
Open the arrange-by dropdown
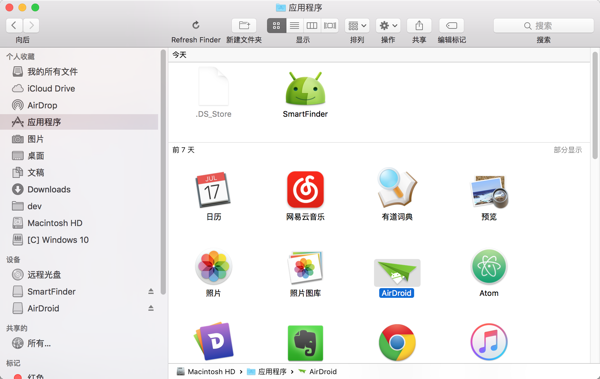coord(357,26)
